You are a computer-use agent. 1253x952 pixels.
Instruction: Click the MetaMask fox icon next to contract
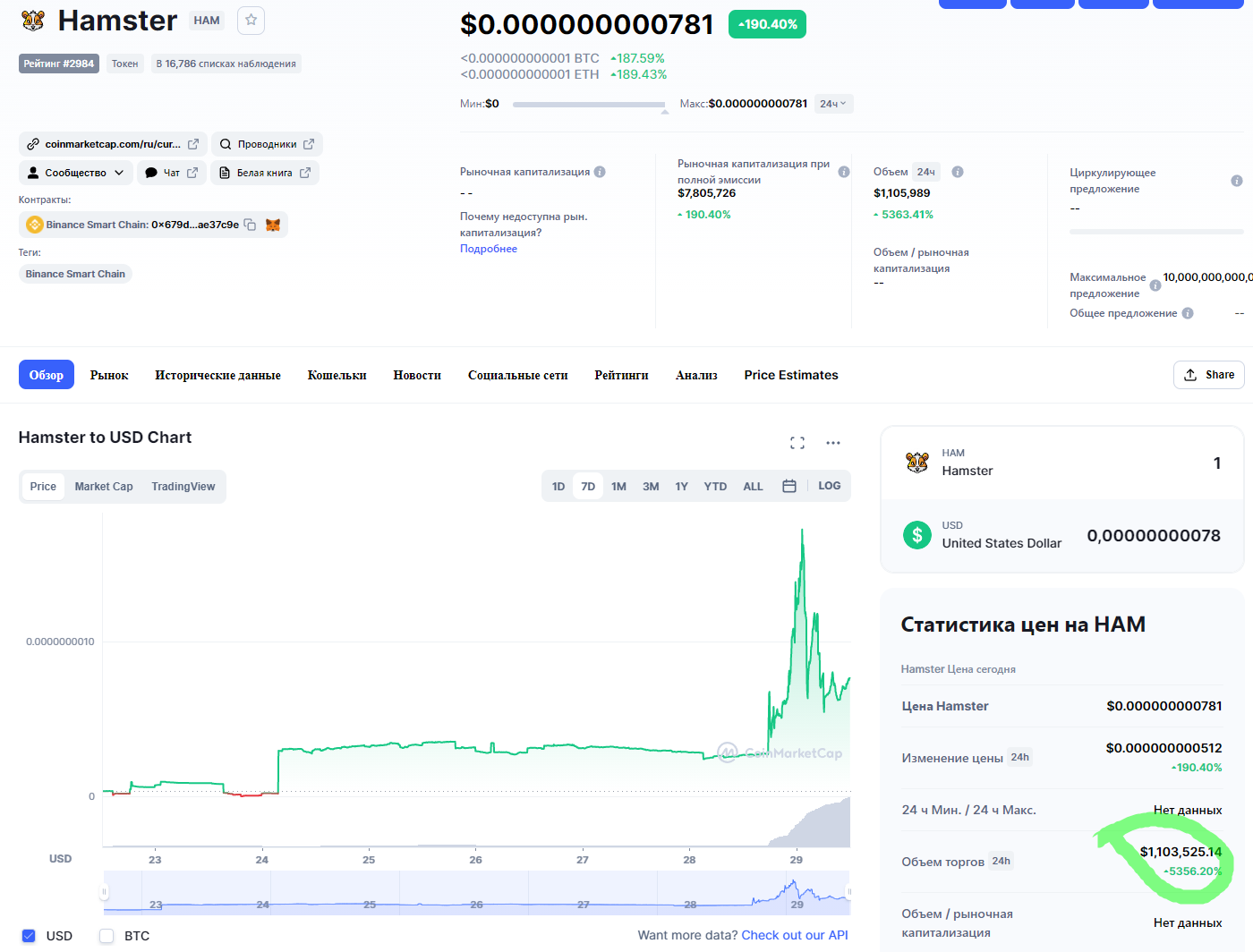(273, 225)
